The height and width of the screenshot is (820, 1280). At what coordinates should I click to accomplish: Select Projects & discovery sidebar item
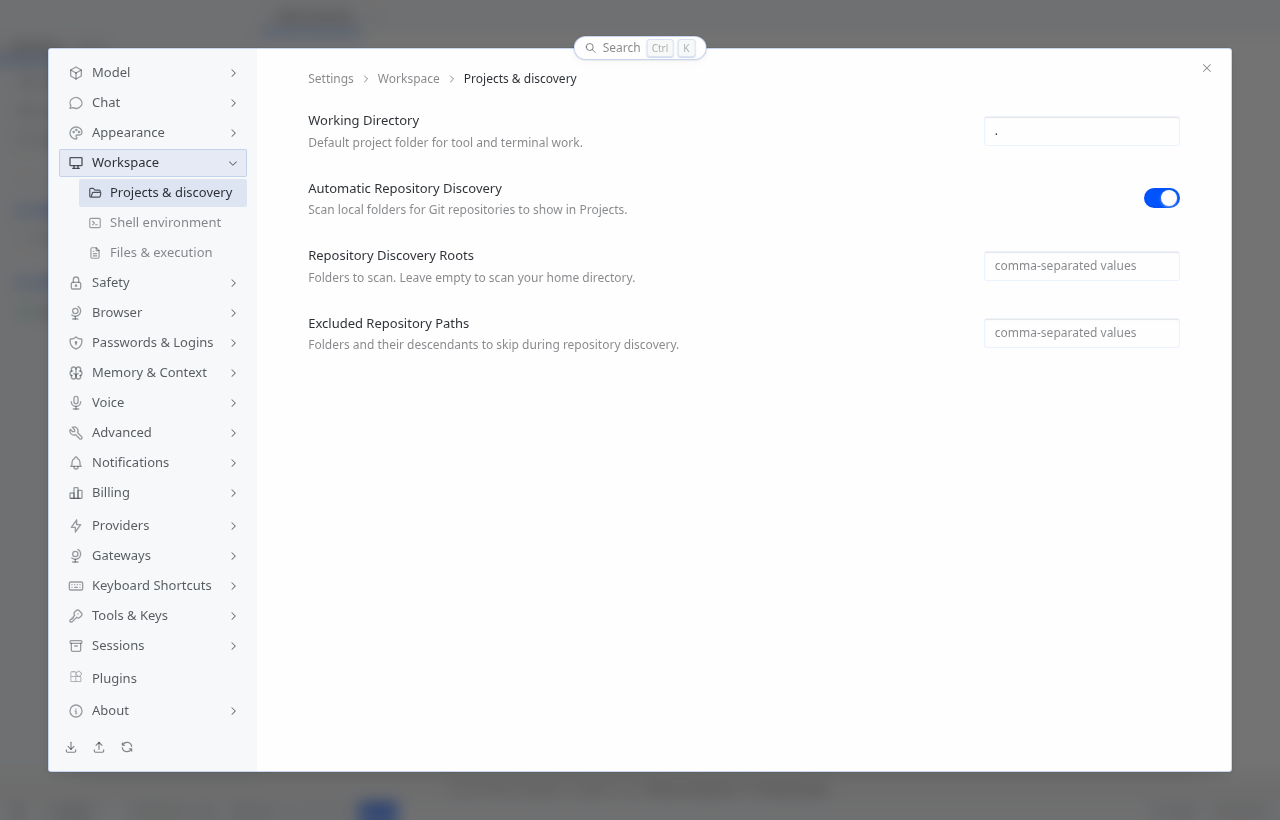click(163, 193)
